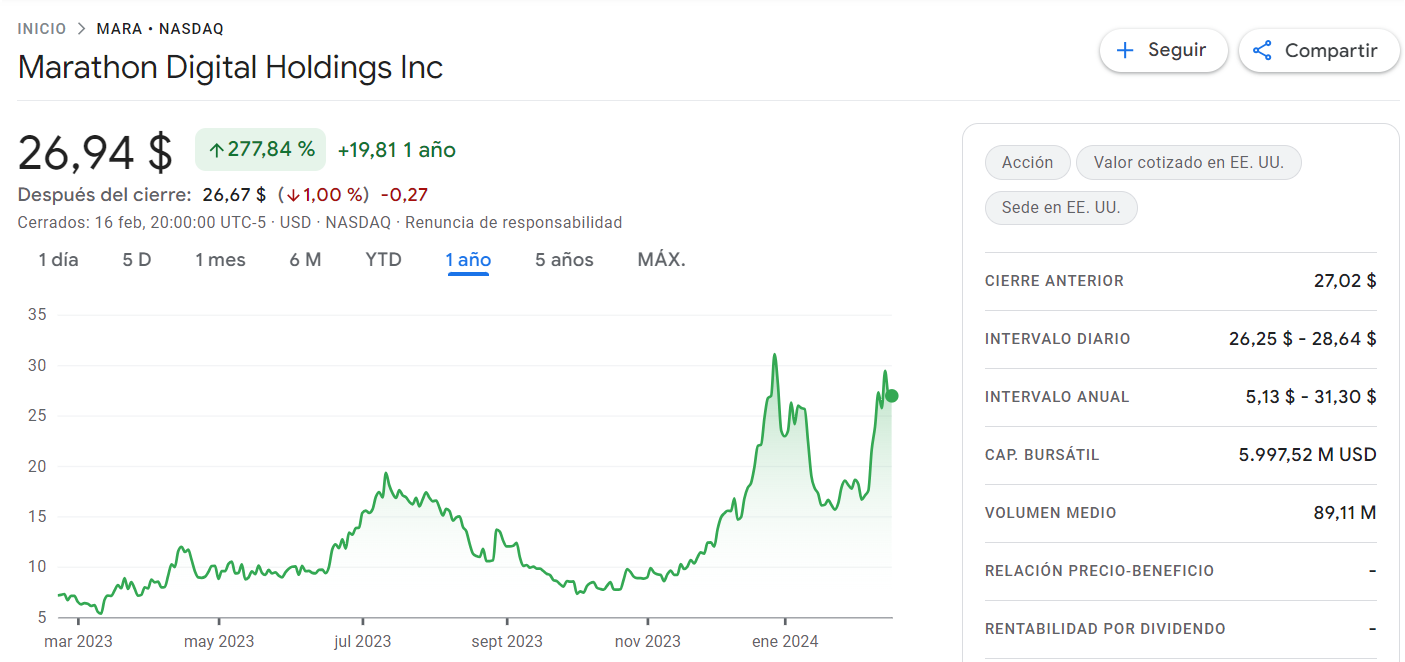Click the INTERVALO ANUAL label
Screen dimensions: 1405x662
point(1057,397)
